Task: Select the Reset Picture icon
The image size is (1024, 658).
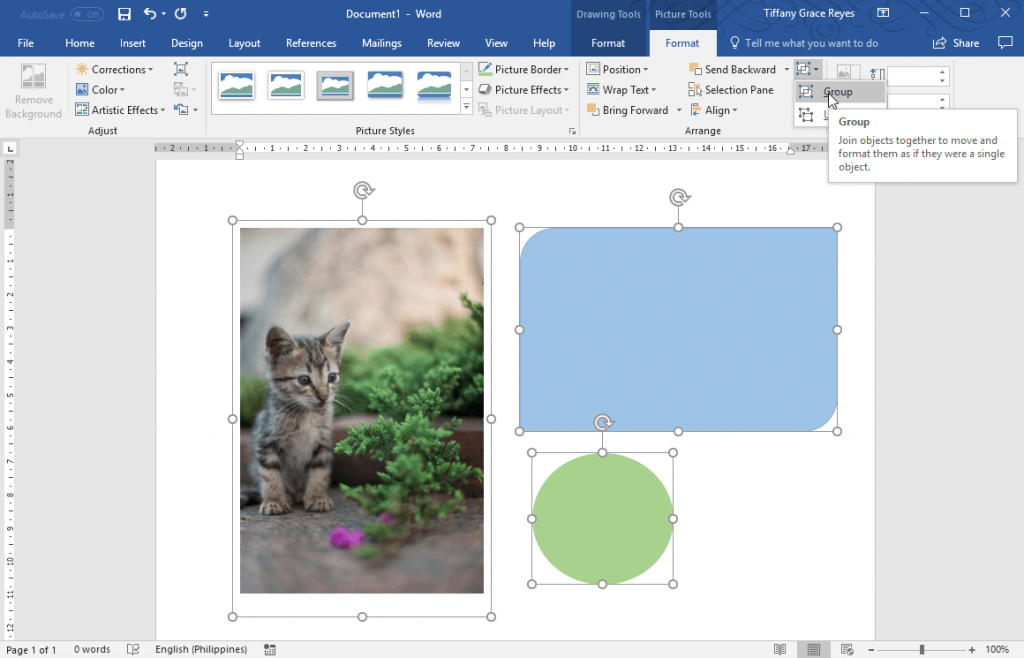Action: point(180,110)
